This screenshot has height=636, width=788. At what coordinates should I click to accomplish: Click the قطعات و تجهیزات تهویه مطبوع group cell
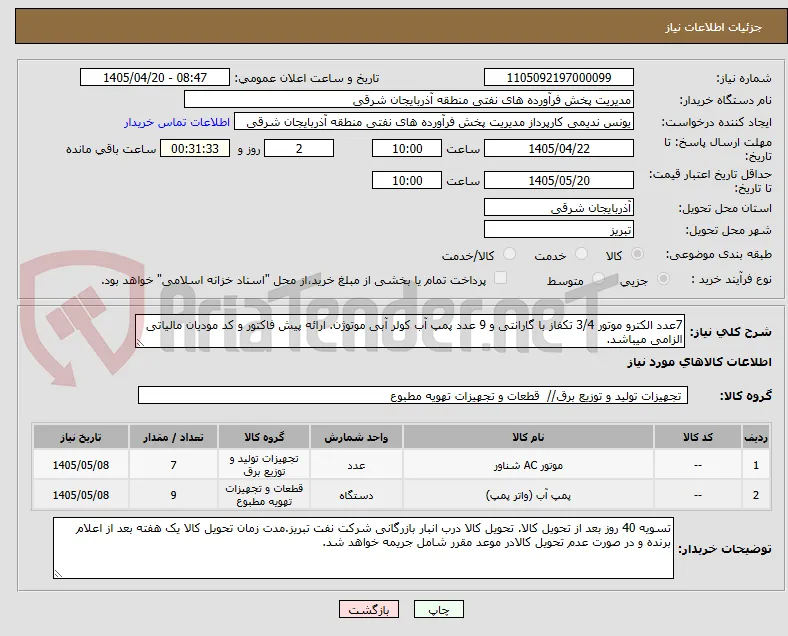(264, 495)
